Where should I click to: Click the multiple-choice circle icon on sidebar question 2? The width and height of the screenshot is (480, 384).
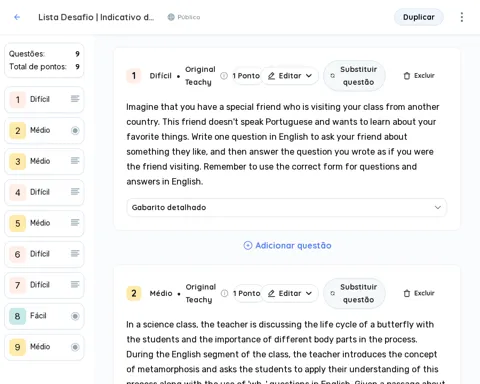[75, 130]
